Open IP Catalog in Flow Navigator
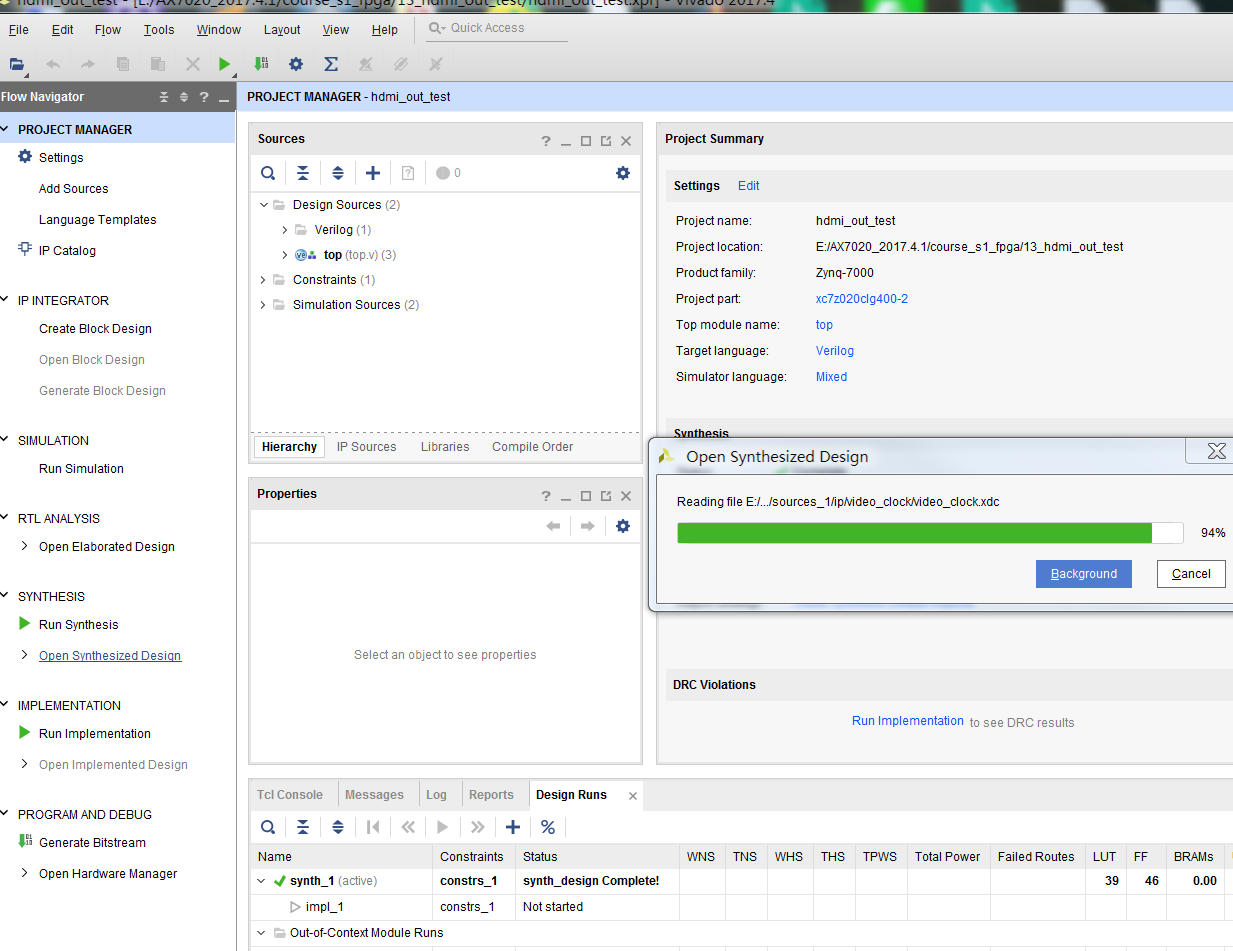Screen dimensions: 1233x951 (x=67, y=251)
